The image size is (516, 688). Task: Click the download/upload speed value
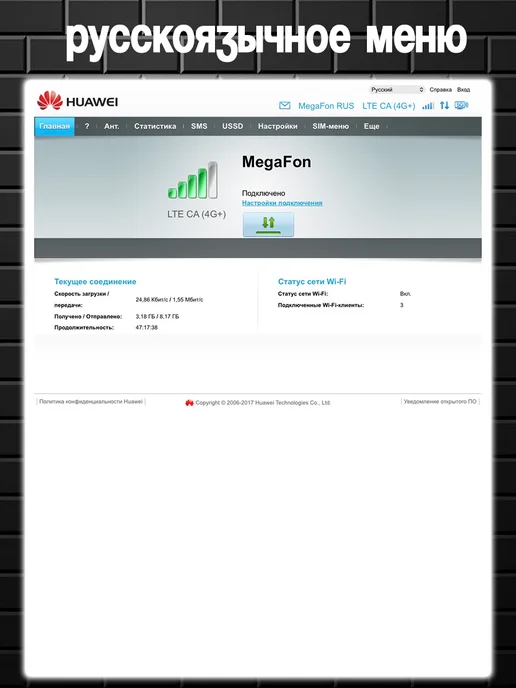169,300
